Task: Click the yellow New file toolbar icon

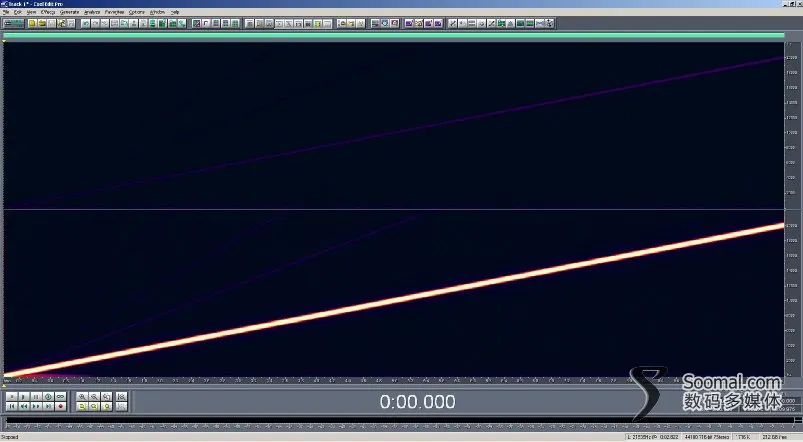Action: 32,24
